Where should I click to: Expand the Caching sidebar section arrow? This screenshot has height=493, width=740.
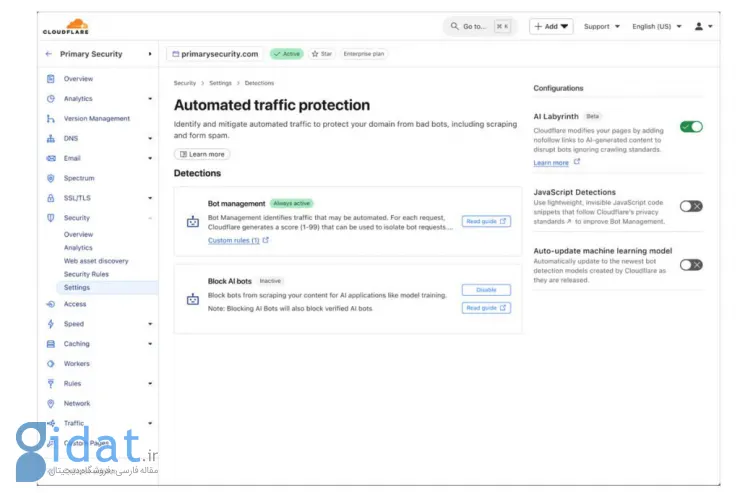point(150,344)
